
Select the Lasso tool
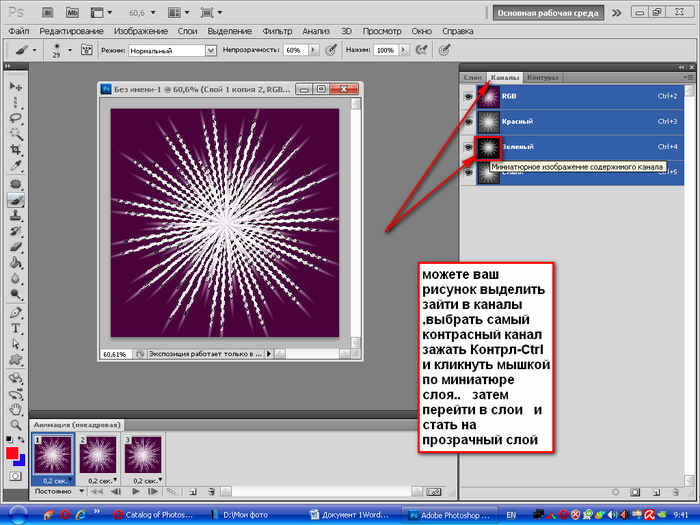coord(16,118)
